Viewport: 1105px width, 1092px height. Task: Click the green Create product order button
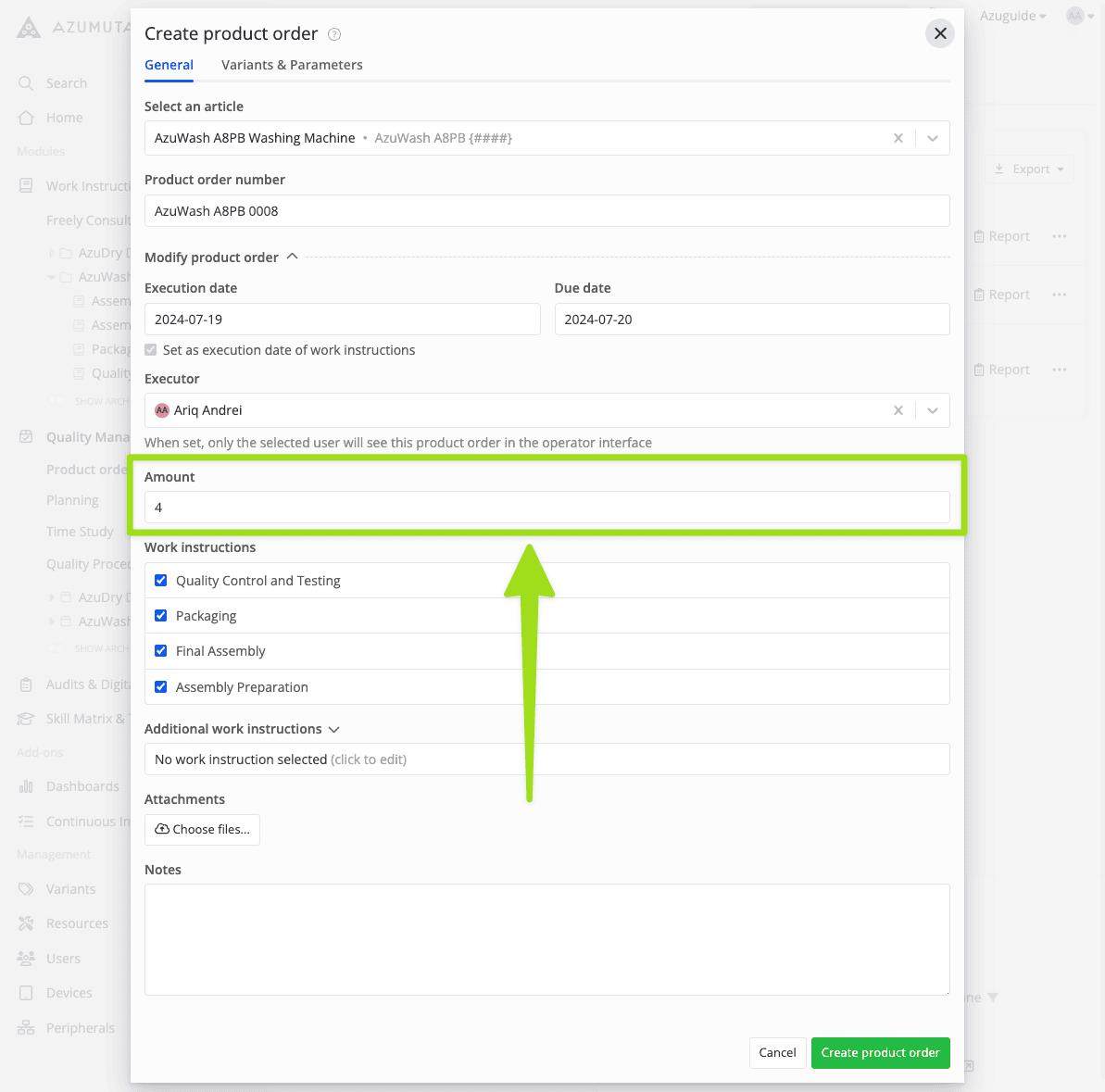pos(880,1052)
